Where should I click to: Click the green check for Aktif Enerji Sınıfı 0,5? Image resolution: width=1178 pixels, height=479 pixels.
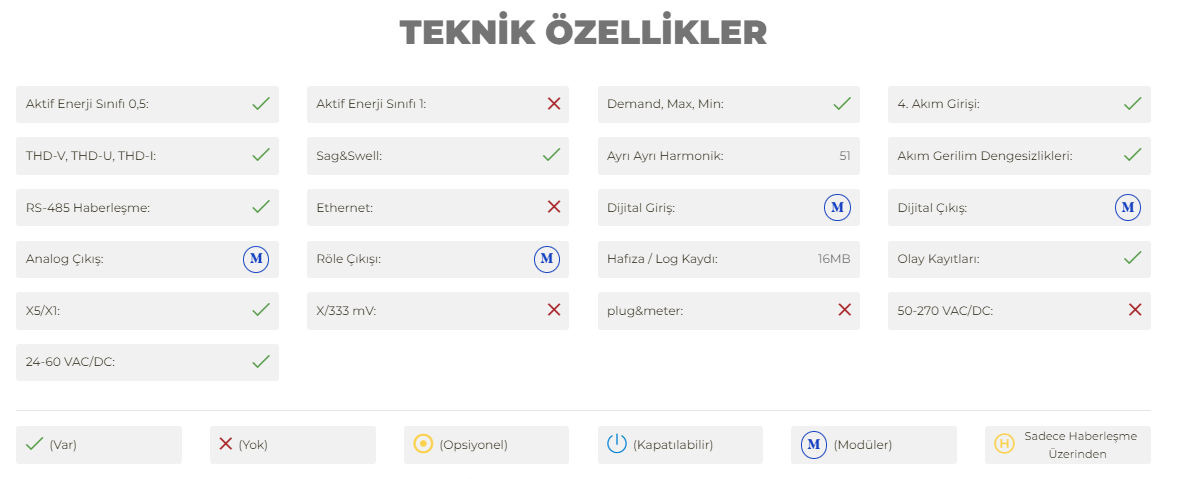point(261,104)
